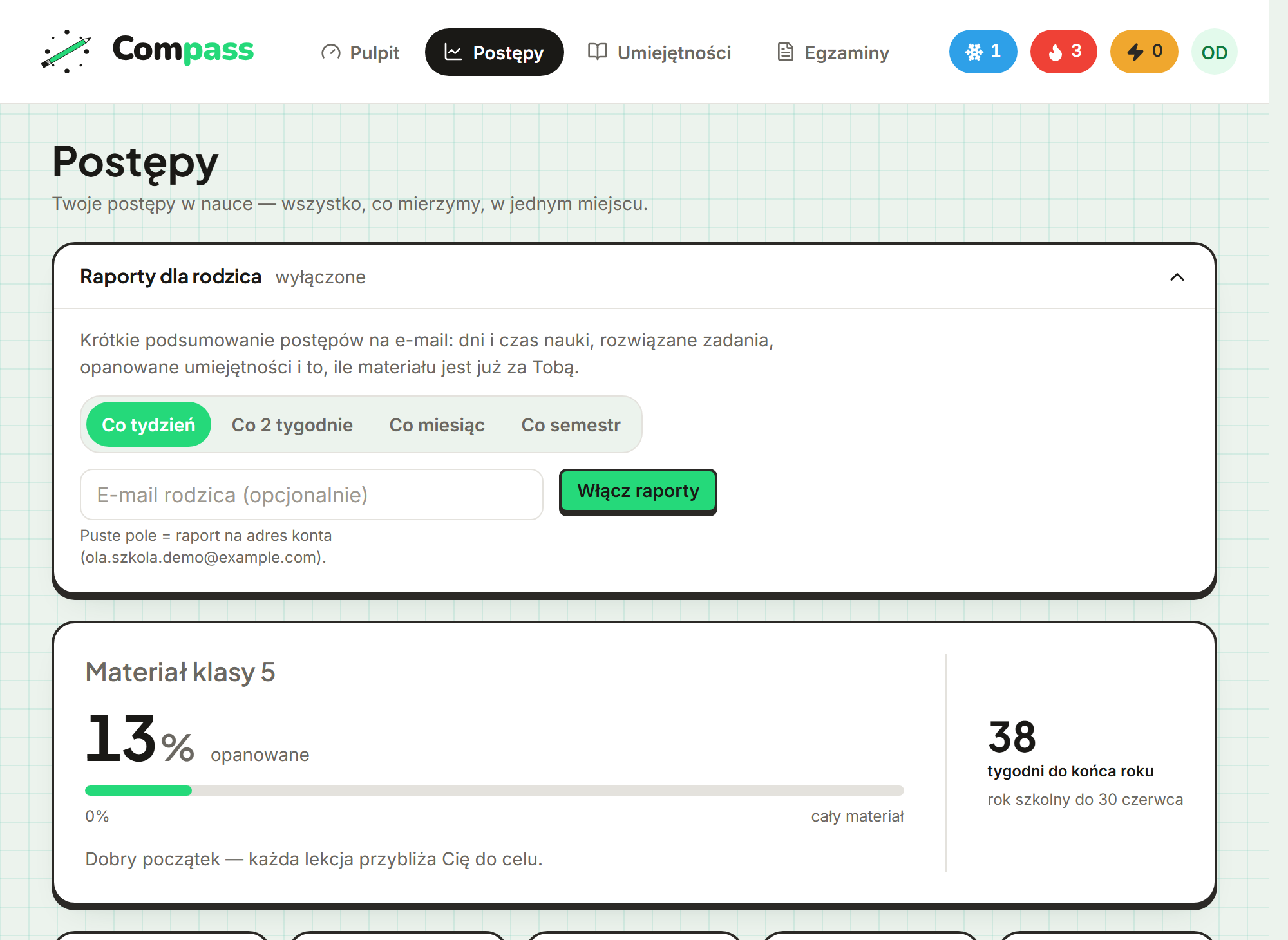Collapse the Raporty dla rodzica panel chevron
The width and height of the screenshot is (1288, 940).
coord(1177,277)
